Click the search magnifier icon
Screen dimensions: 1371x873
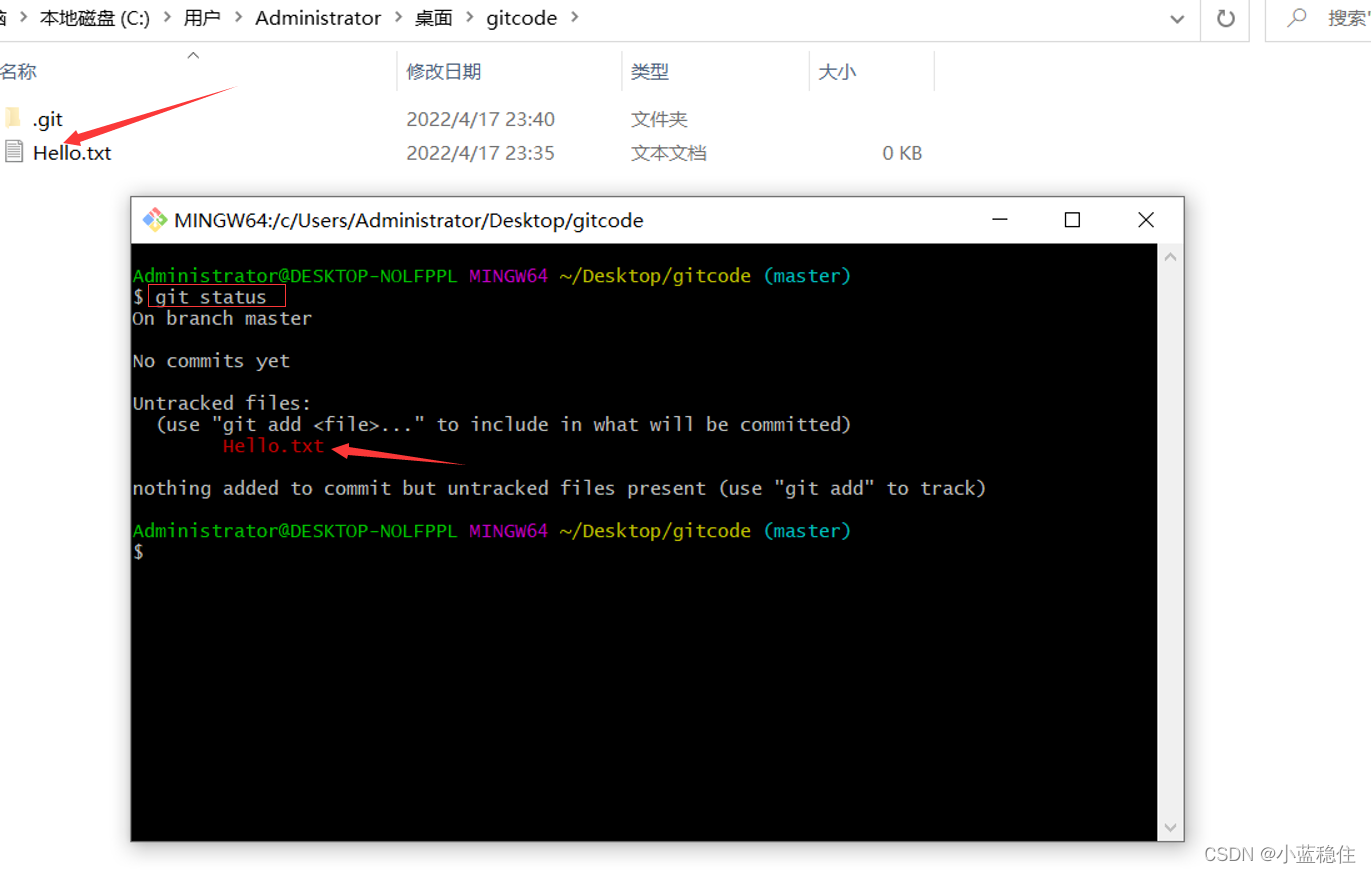[x=1298, y=18]
